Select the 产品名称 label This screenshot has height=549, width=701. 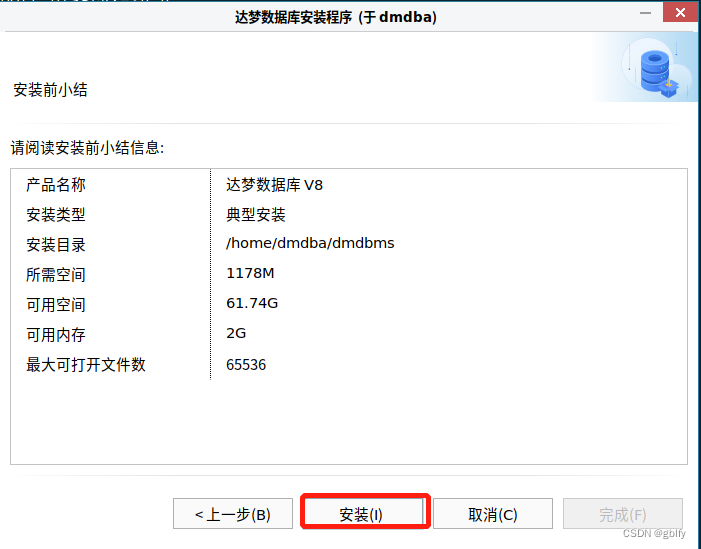click(x=56, y=185)
